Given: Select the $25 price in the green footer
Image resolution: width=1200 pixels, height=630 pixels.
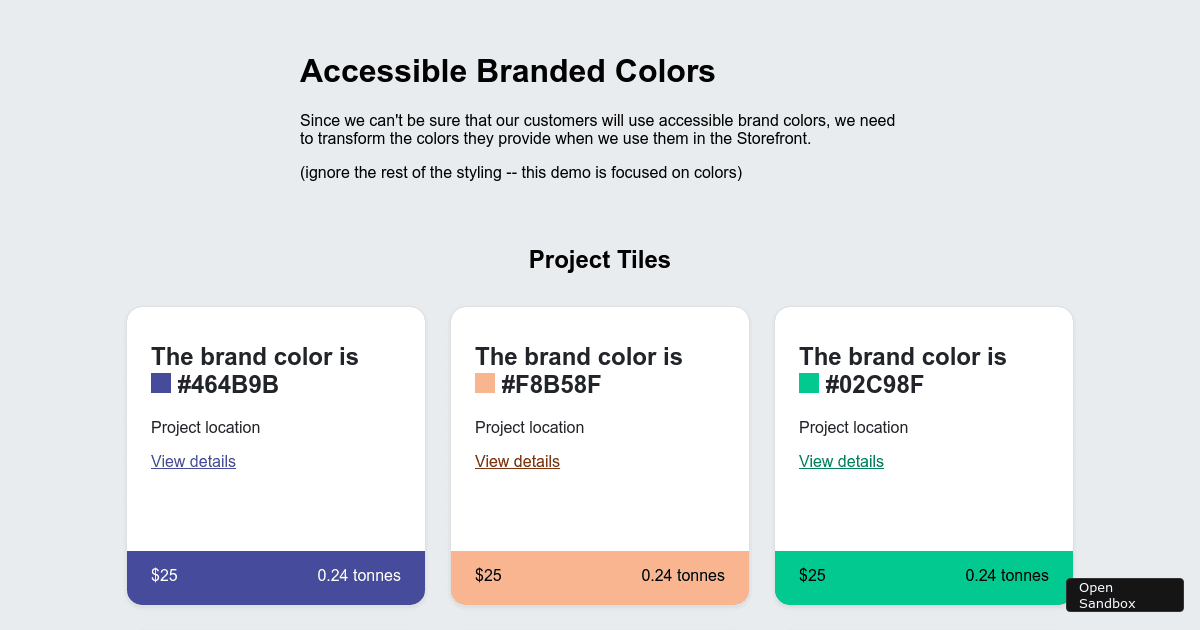Looking at the screenshot, I should [x=812, y=576].
